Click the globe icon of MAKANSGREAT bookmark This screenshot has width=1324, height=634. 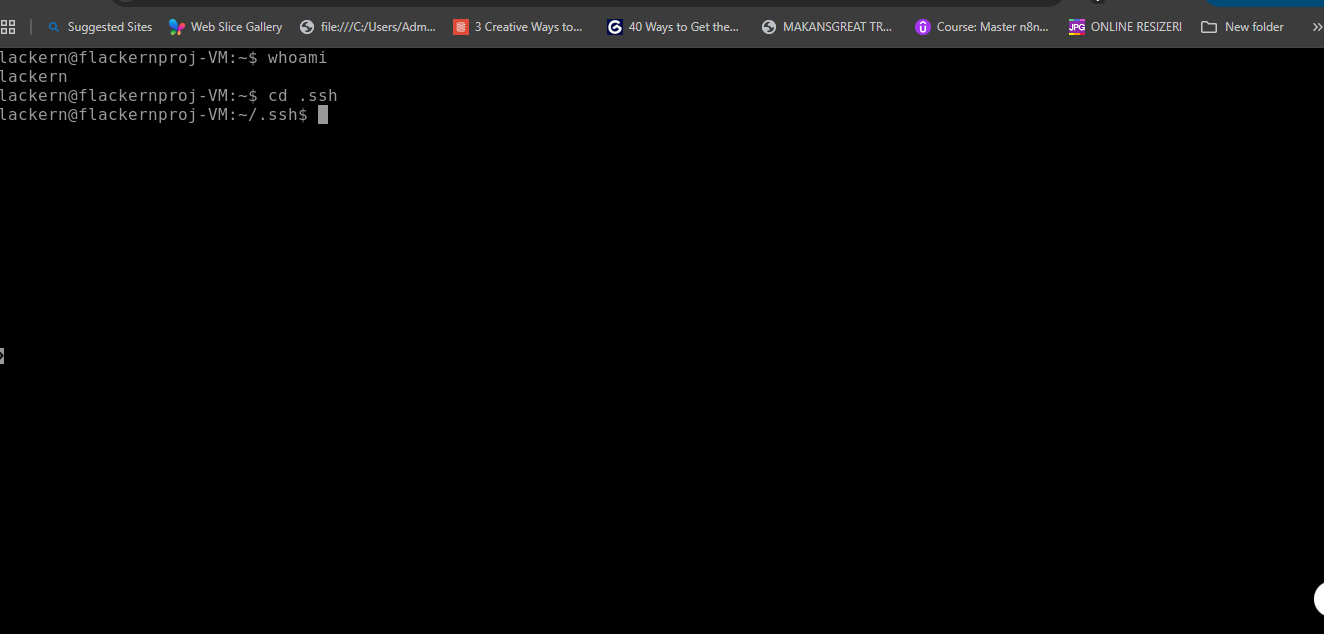point(769,27)
